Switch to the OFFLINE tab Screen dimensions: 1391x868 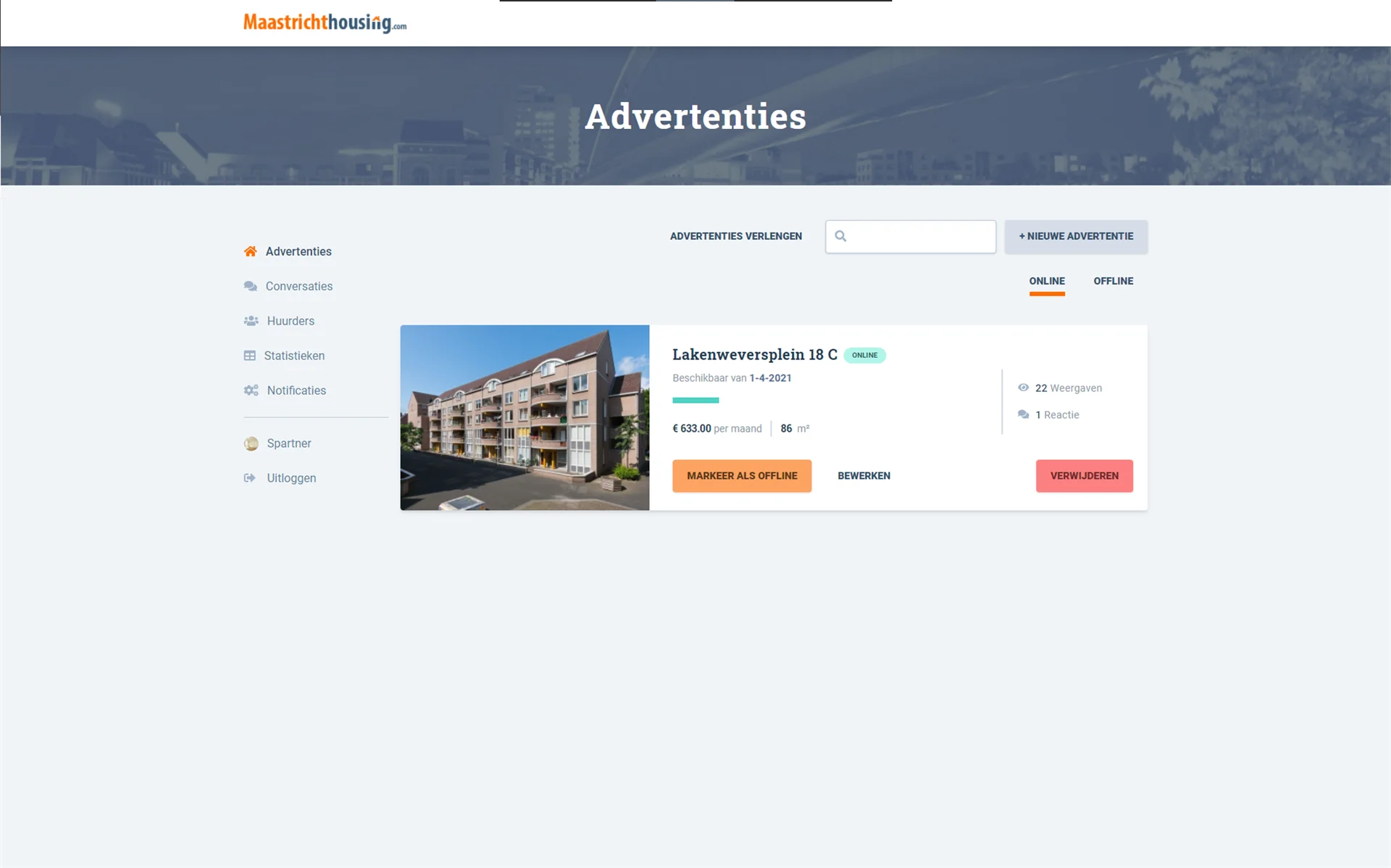(1113, 281)
